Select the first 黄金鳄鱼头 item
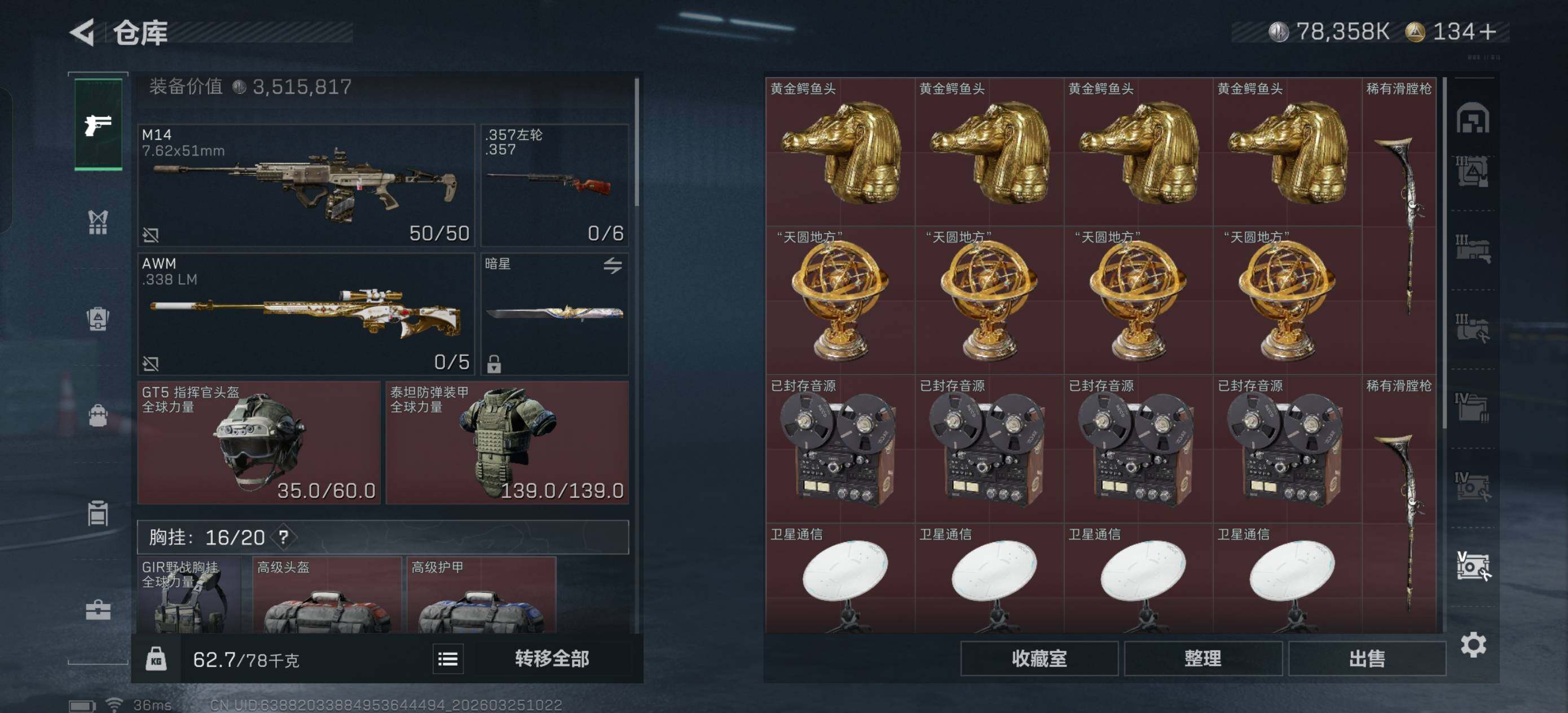Image resolution: width=1568 pixels, height=713 pixels. (x=839, y=151)
